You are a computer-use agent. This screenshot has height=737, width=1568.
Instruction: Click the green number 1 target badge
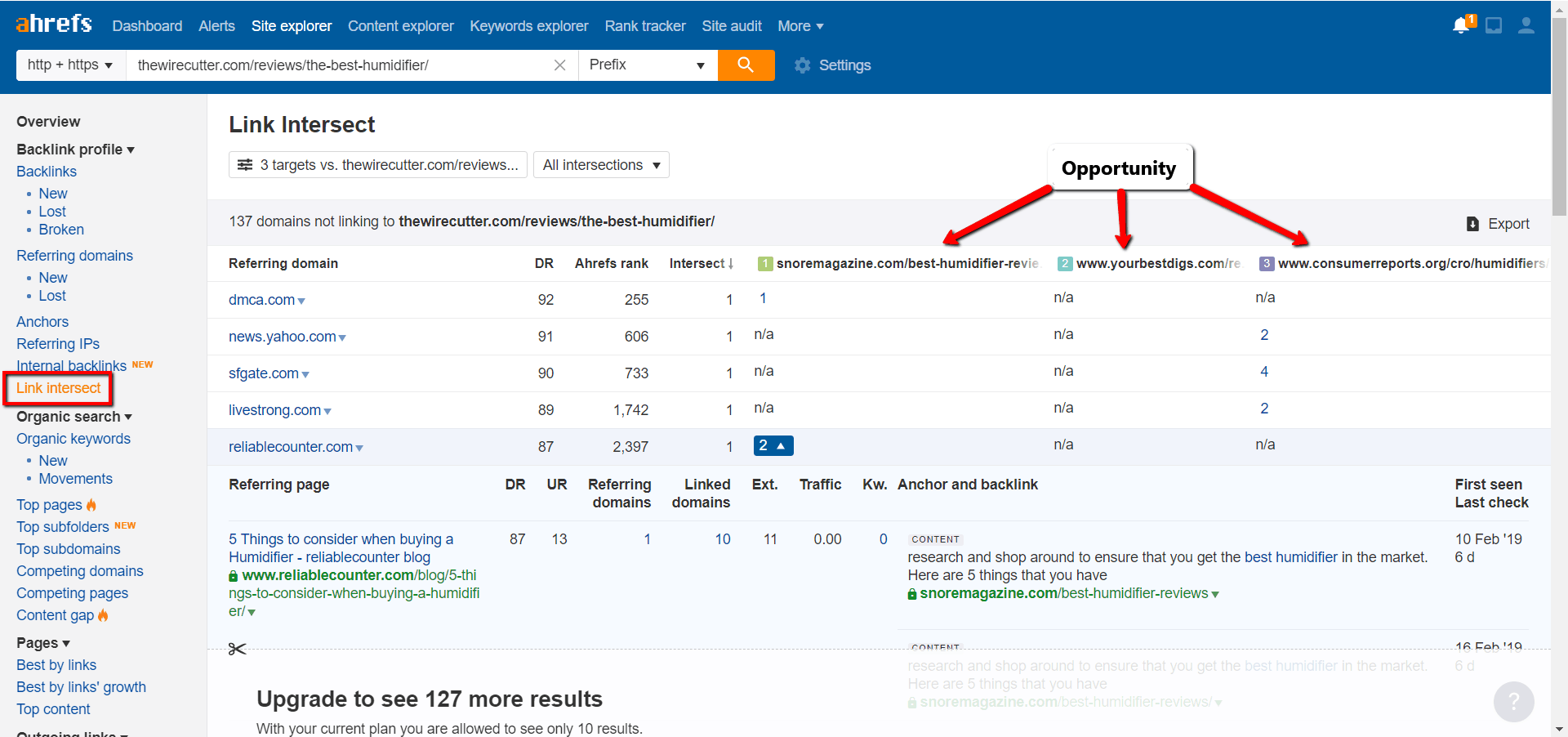(x=765, y=263)
